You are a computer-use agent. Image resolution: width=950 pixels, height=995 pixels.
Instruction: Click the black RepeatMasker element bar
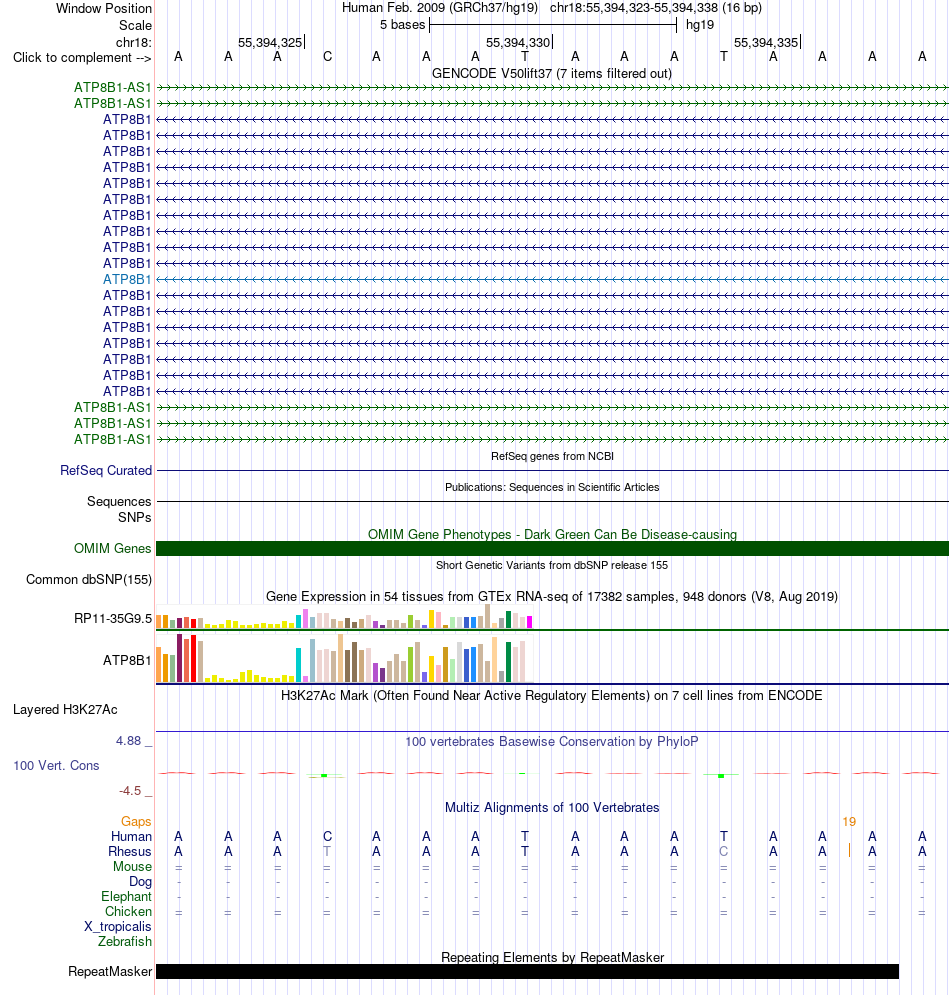click(527, 972)
